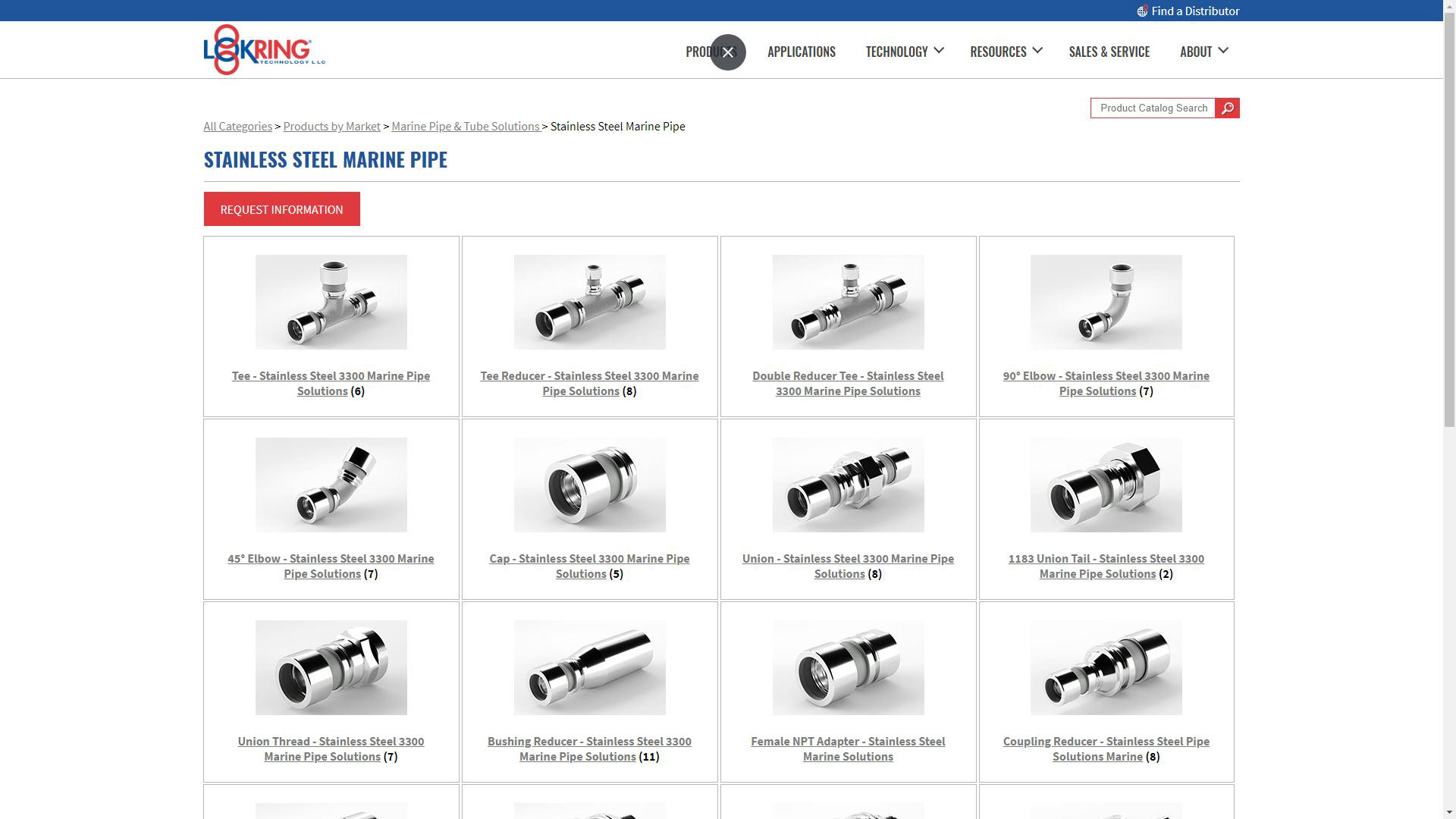This screenshot has width=1456, height=819.
Task: Open the Cap fitting product image
Action: click(x=589, y=485)
